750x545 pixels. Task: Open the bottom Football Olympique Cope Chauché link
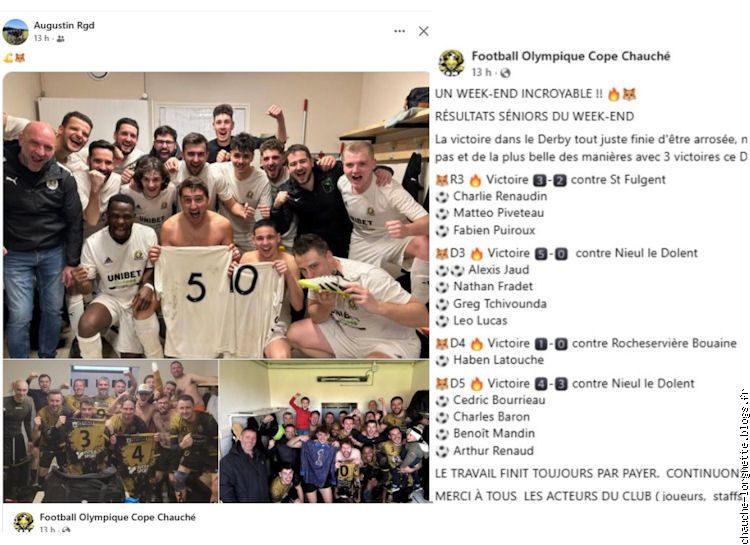click(118, 517)
